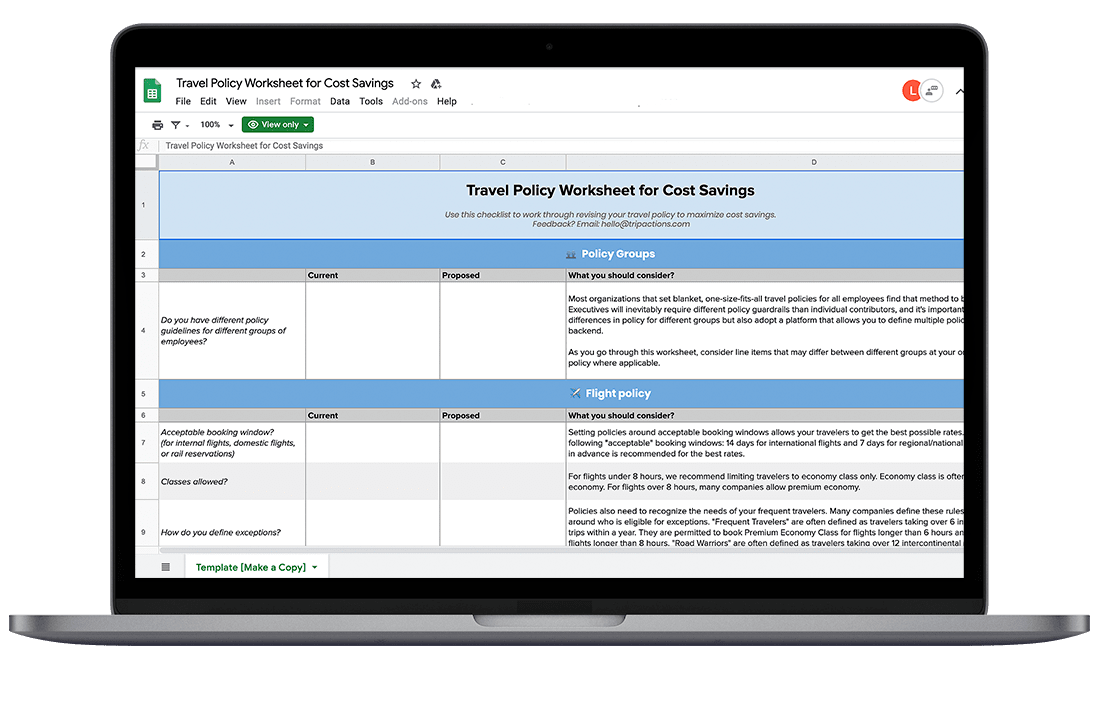1100x722 pixels.
Task: Select row 7 header
Action: click(x=147, y=443)
